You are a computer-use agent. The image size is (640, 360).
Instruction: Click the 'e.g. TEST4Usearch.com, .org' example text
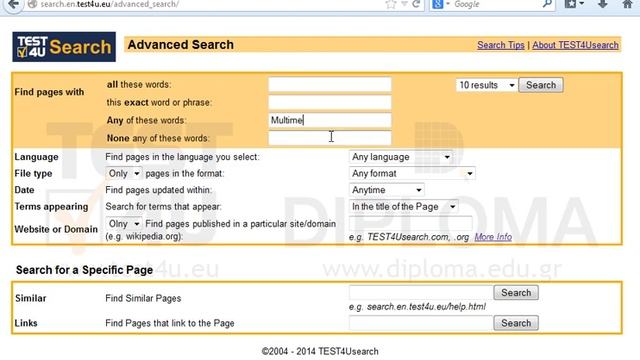409,237
